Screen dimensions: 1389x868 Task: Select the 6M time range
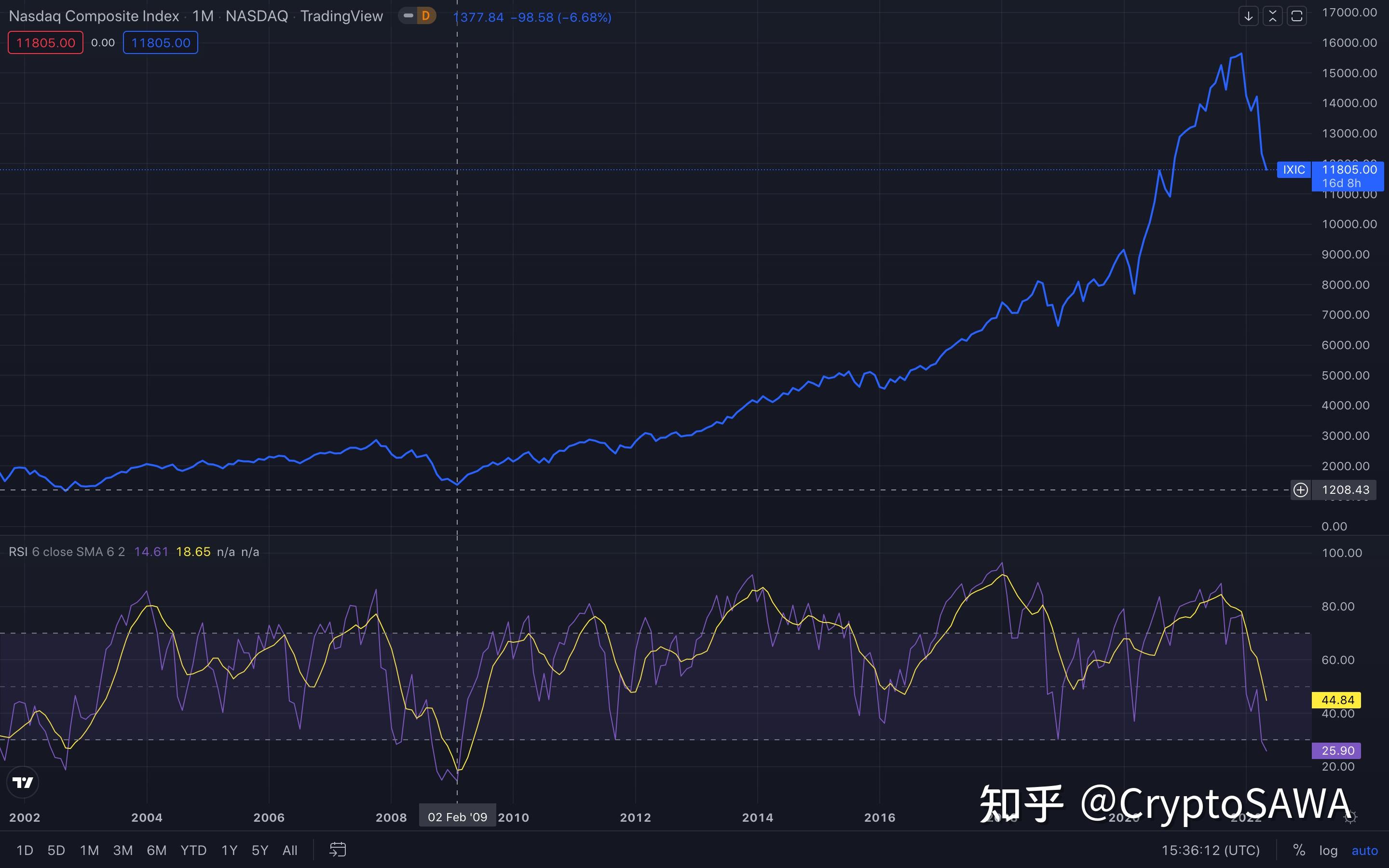pos(157,850)
